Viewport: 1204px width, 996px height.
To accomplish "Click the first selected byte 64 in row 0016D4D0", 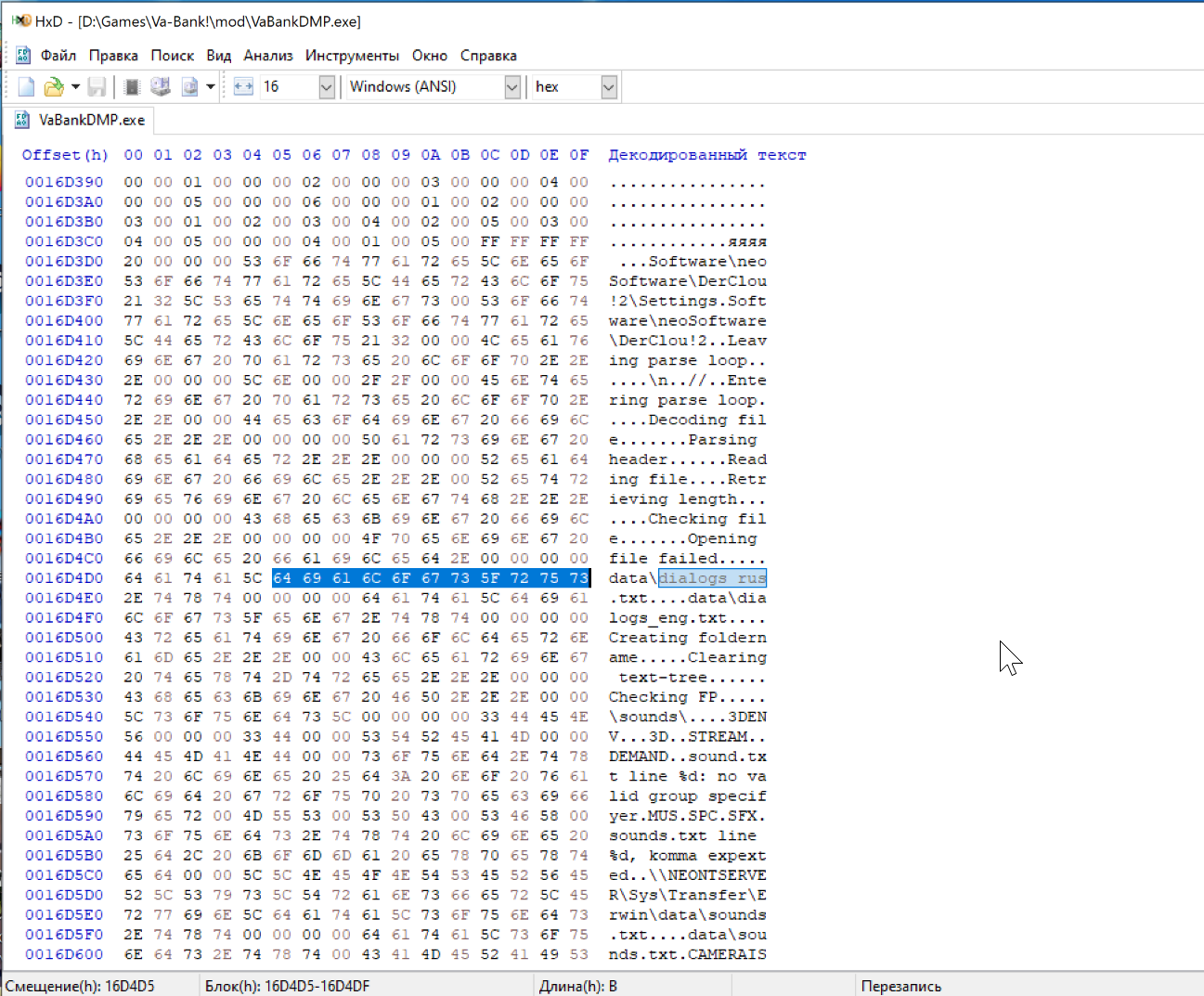I will [282, 577].
